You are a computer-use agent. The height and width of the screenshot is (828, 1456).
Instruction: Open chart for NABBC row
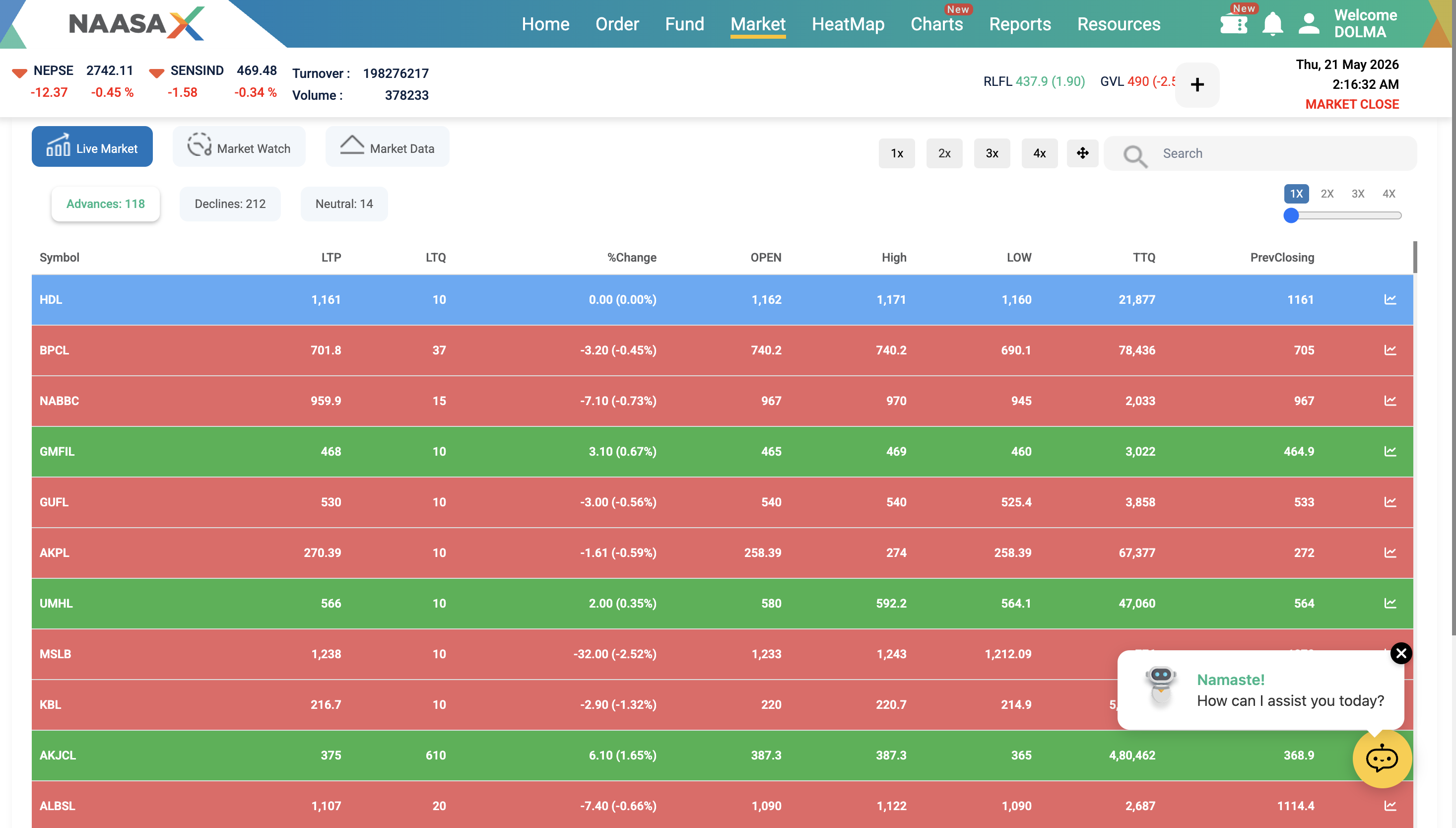pyautogui.click(x=1390, y=401)
